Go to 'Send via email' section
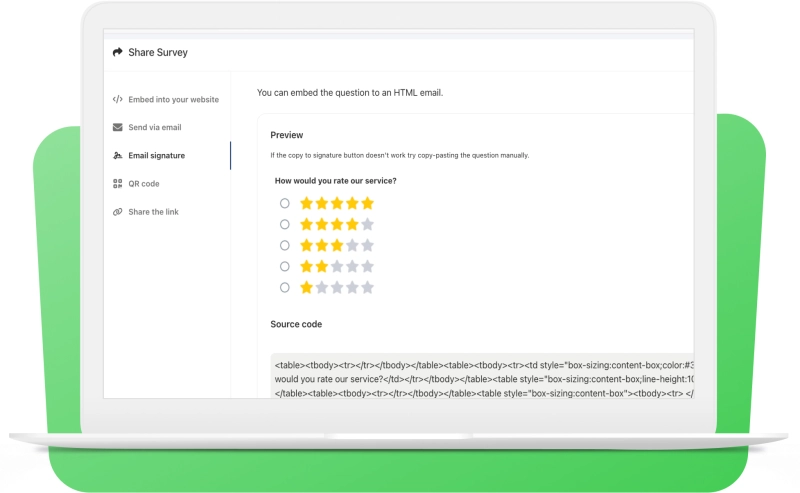The width and height of the screenshot is (800, 493). click(155, 127)
